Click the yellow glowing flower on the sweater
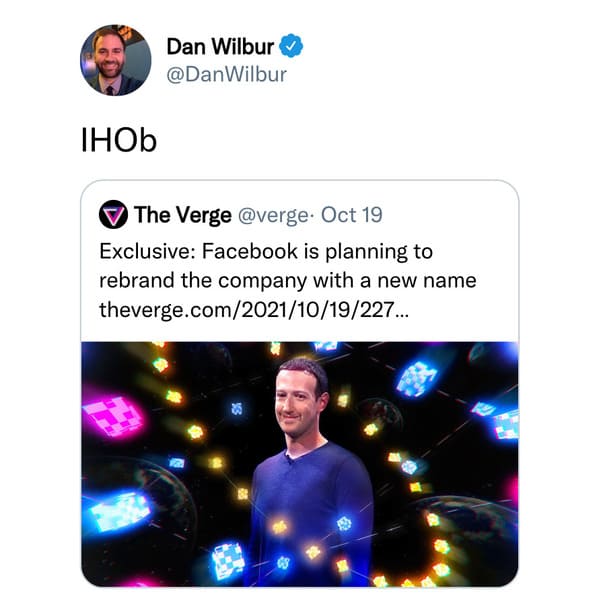 280,527
